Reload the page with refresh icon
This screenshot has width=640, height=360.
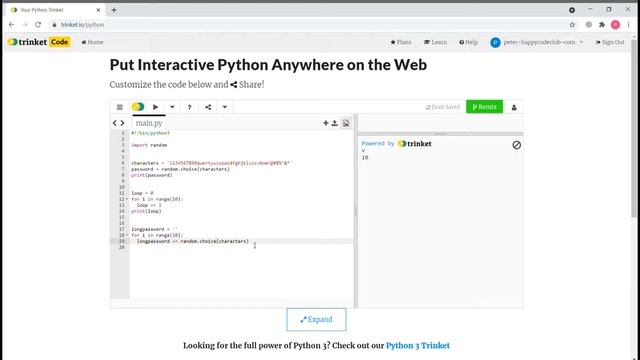coord(38,25)
